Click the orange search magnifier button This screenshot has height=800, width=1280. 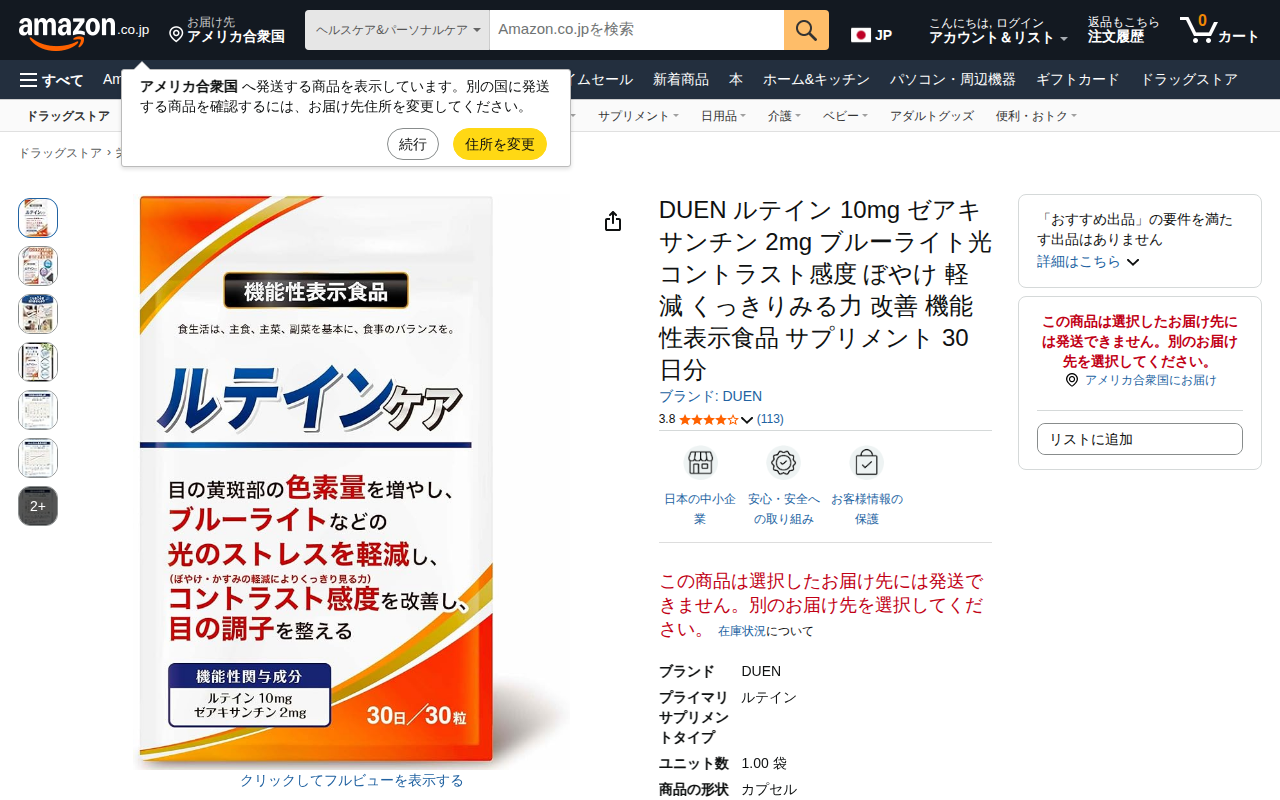[806, 30]
